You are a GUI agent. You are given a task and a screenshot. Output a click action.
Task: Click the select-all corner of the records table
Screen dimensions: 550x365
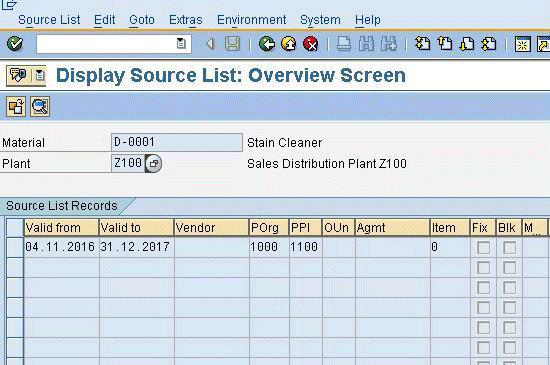pyautogui.click(x=15, y=228)
